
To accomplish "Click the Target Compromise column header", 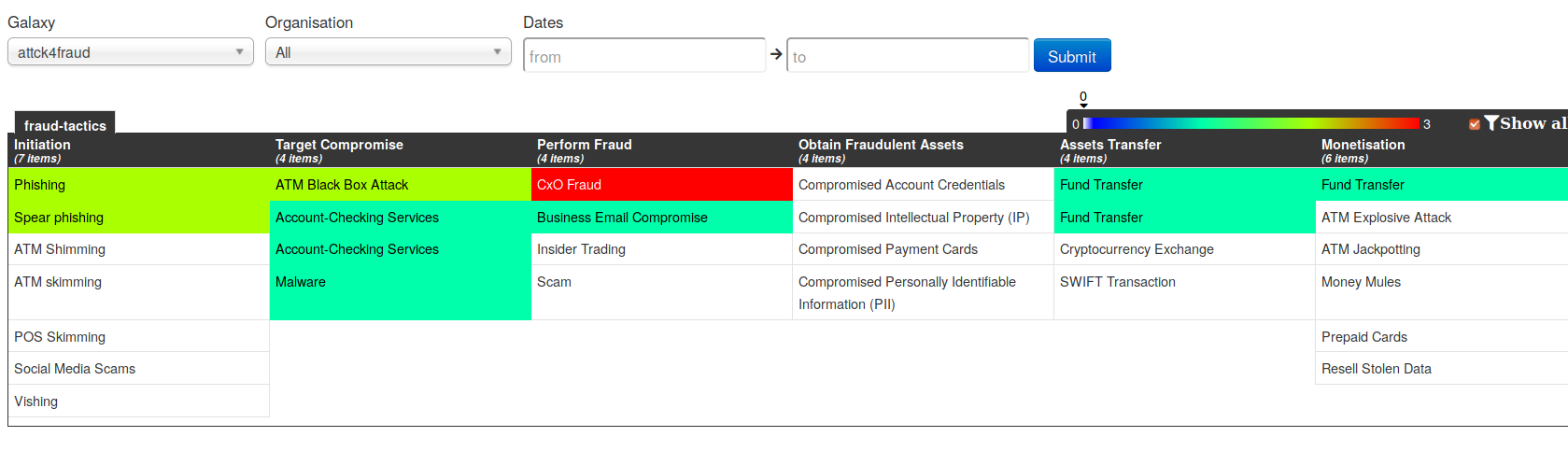I will tap(400, 149).
